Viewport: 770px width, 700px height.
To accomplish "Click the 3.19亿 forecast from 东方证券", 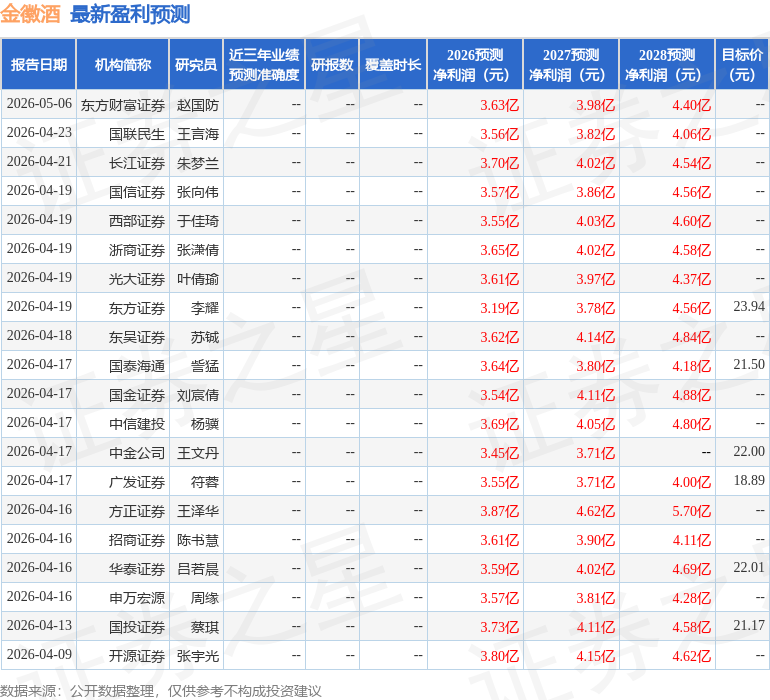I will (499, 308).
